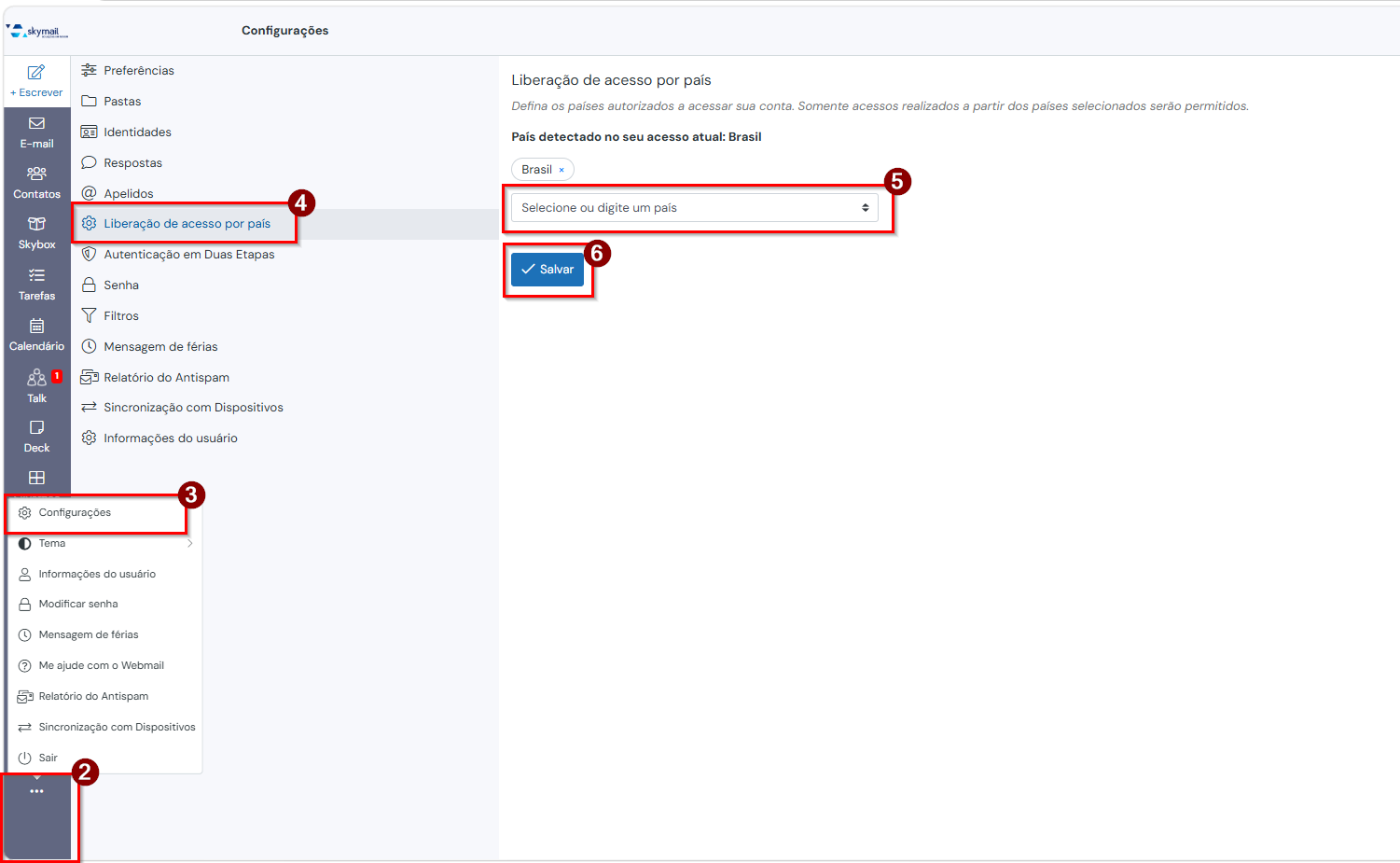Select Liberação de acesso por país
Viewport: 1400px width, 863px height.
[285, 224]
